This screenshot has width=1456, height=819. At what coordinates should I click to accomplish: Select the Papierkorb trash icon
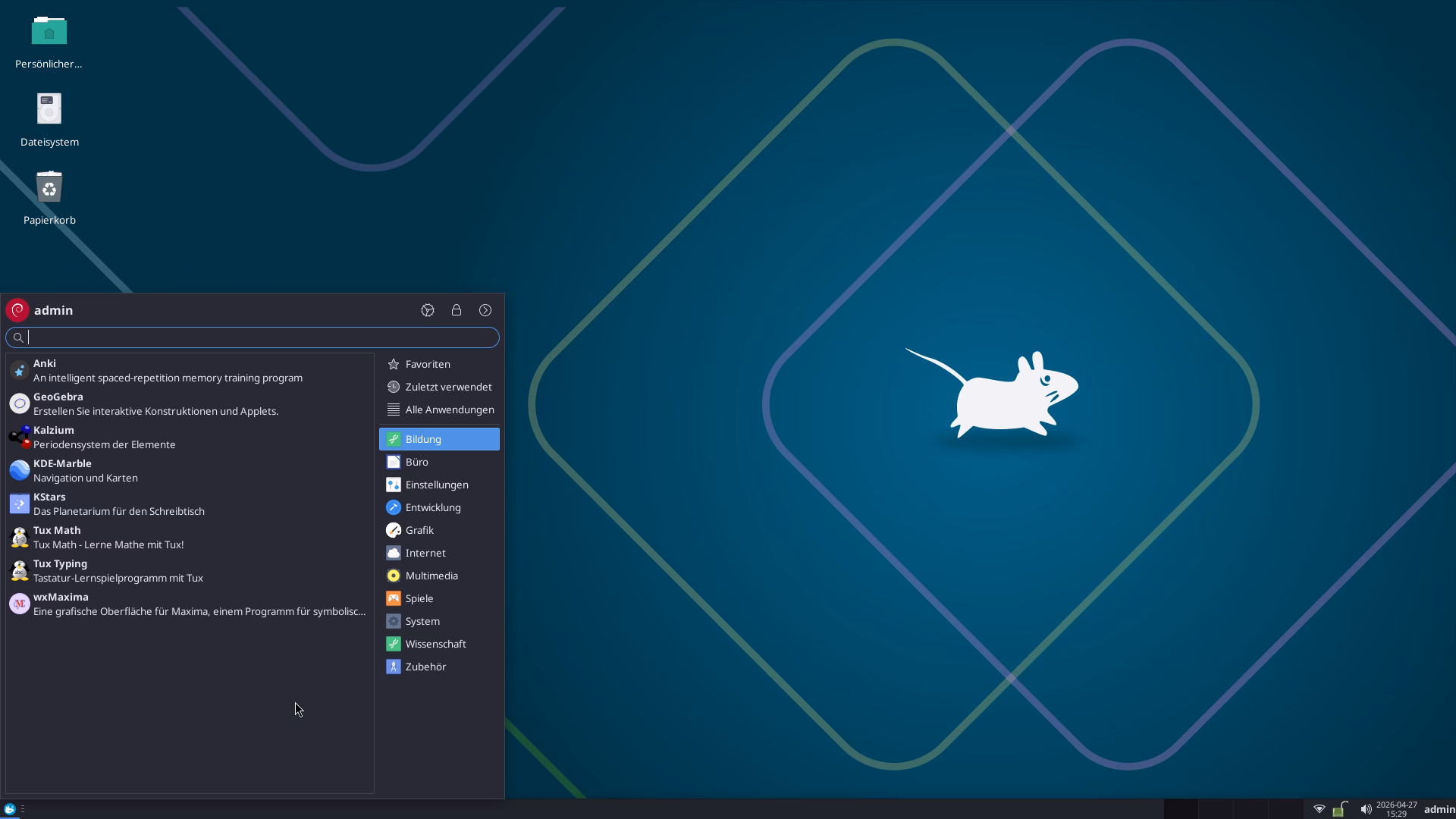click(49, 199)
